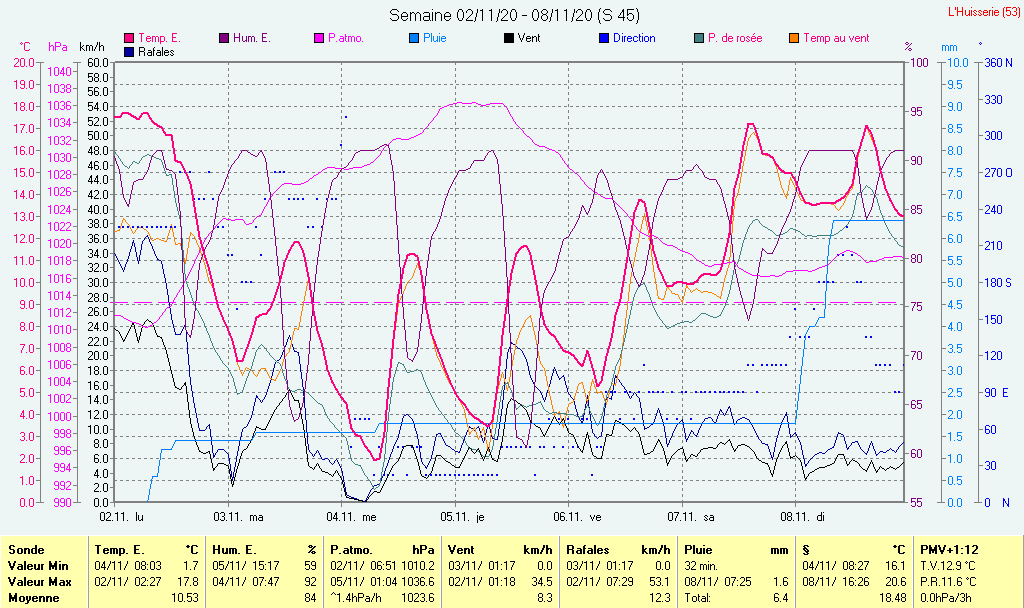Click the § column maximum 20.6

tap(895, 581)
